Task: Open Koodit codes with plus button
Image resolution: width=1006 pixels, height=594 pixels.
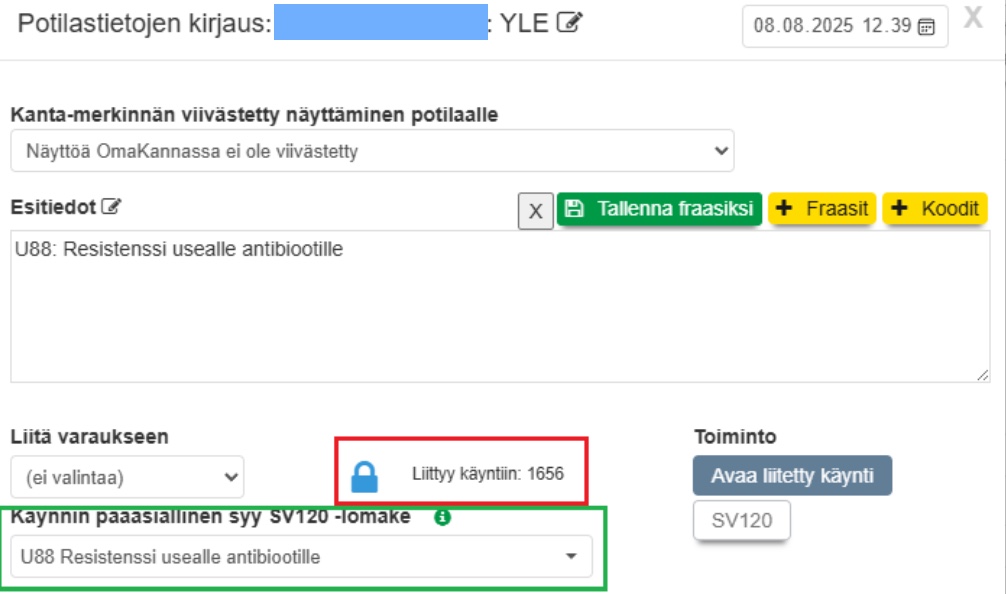Action: 934,209
